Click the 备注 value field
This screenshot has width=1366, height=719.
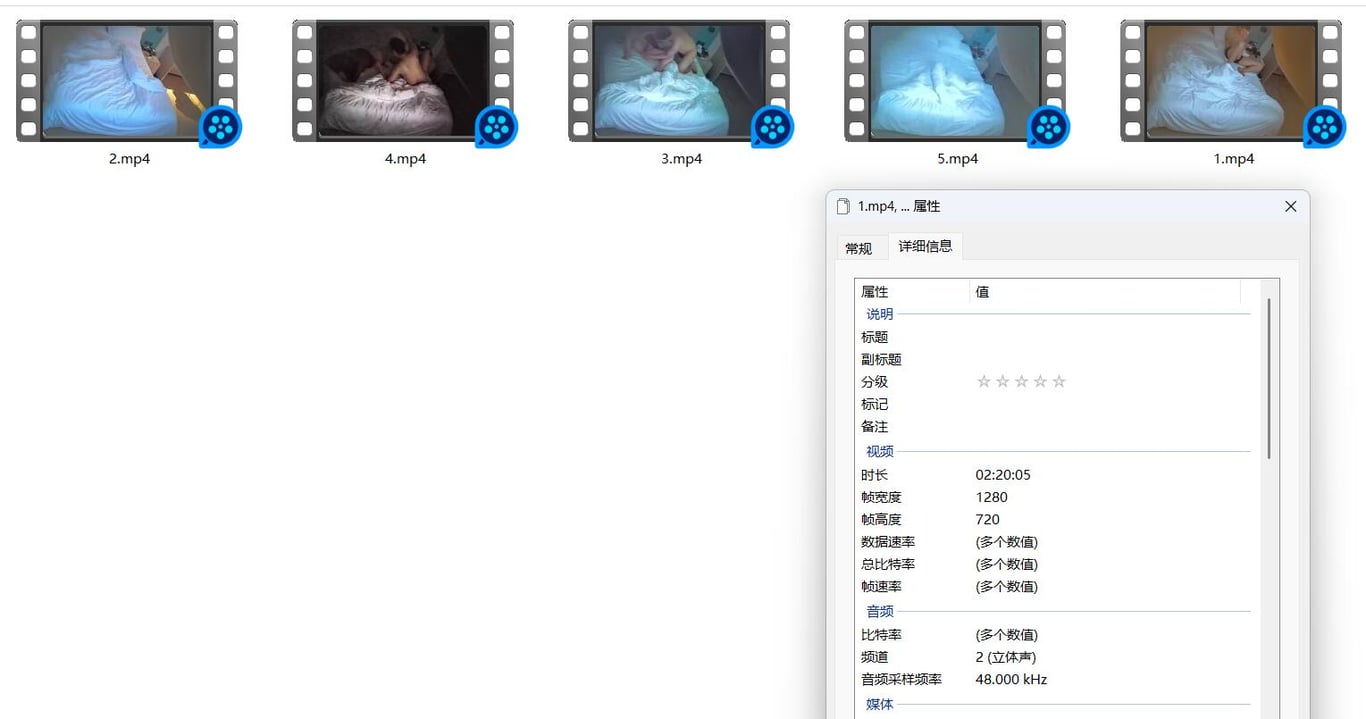pyautogui.click(x=1110, y=426)
